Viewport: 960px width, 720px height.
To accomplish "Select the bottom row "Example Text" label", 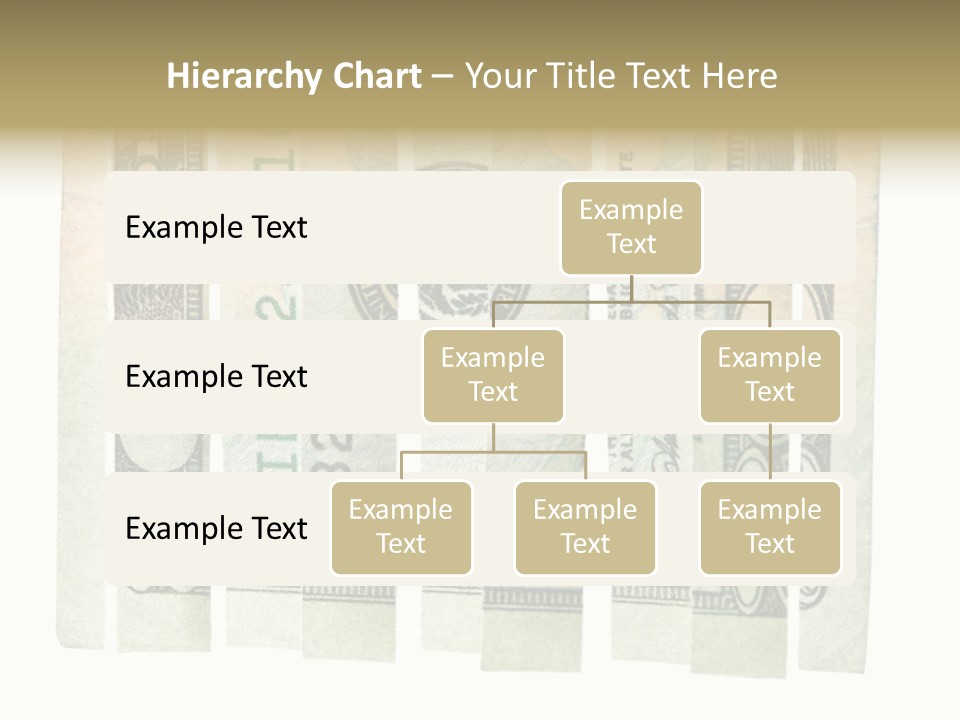I will tap(216, 528).
